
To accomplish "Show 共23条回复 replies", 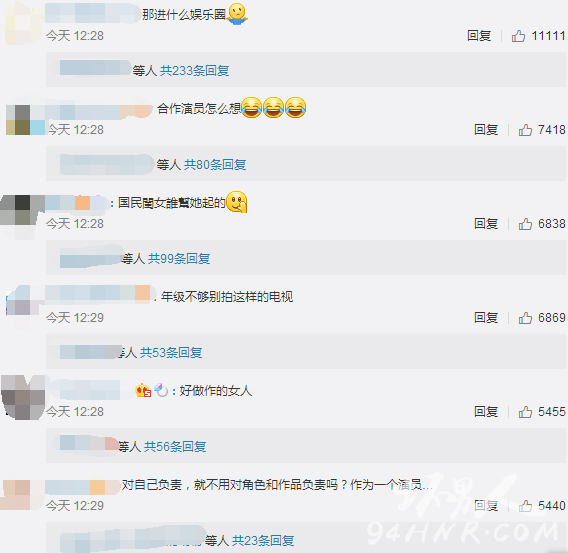I will click(x=263, y=540).
